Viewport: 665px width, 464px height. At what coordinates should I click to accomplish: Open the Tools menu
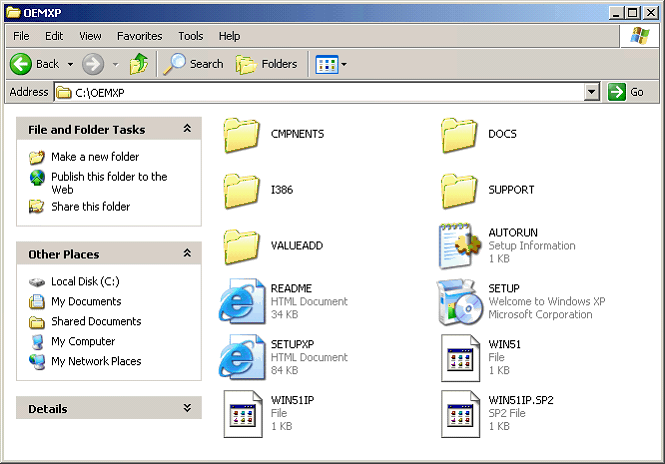click(190, 36)
